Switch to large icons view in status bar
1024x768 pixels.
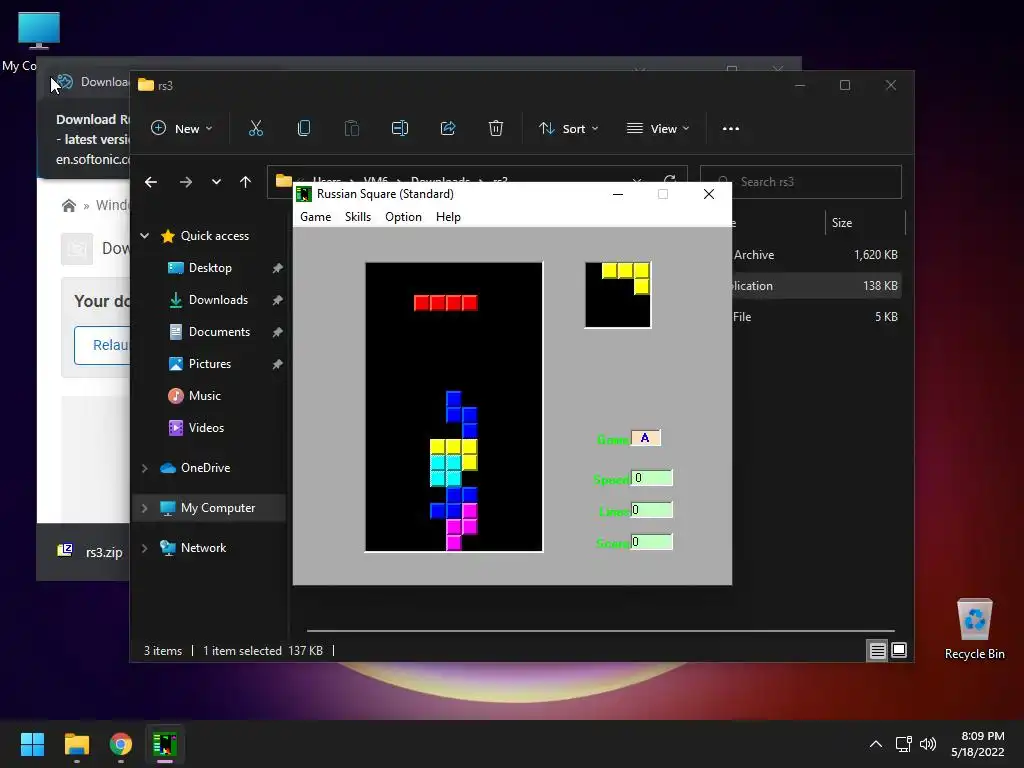point(899,650)
